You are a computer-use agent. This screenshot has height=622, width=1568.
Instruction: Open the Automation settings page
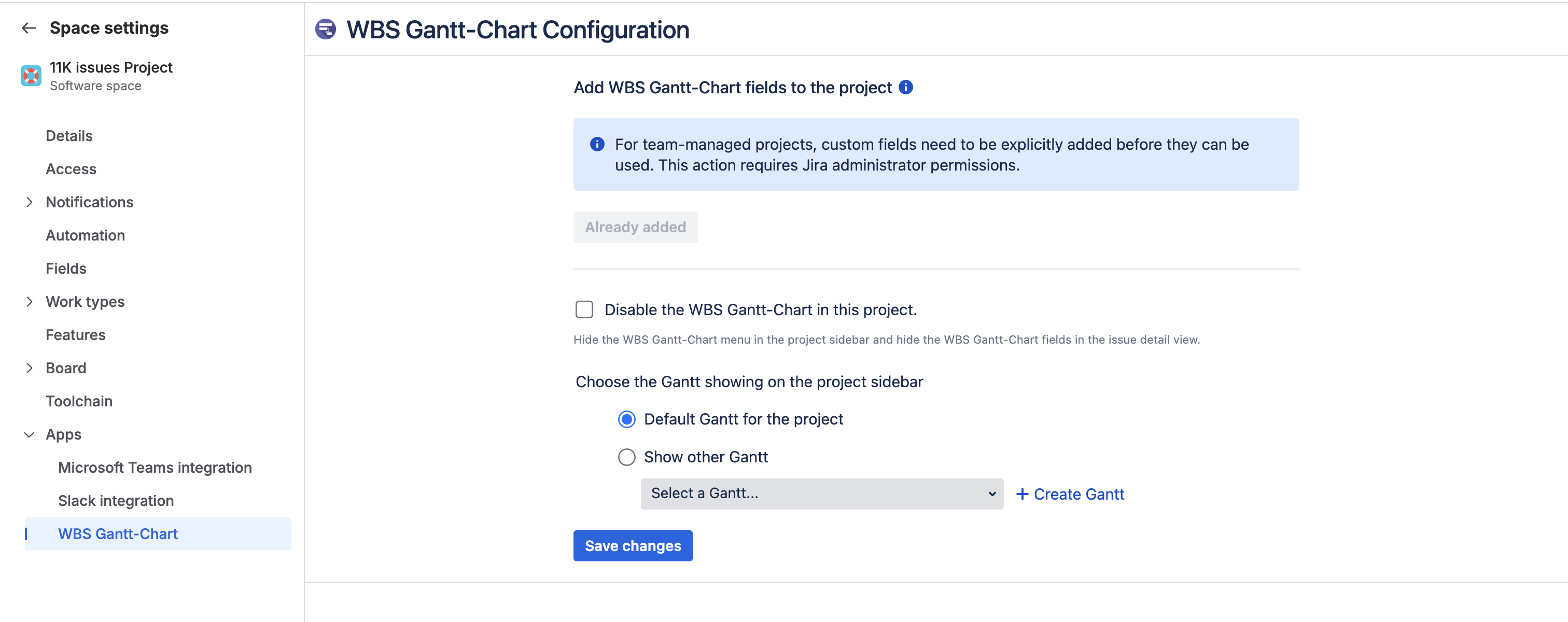(85, 235)
